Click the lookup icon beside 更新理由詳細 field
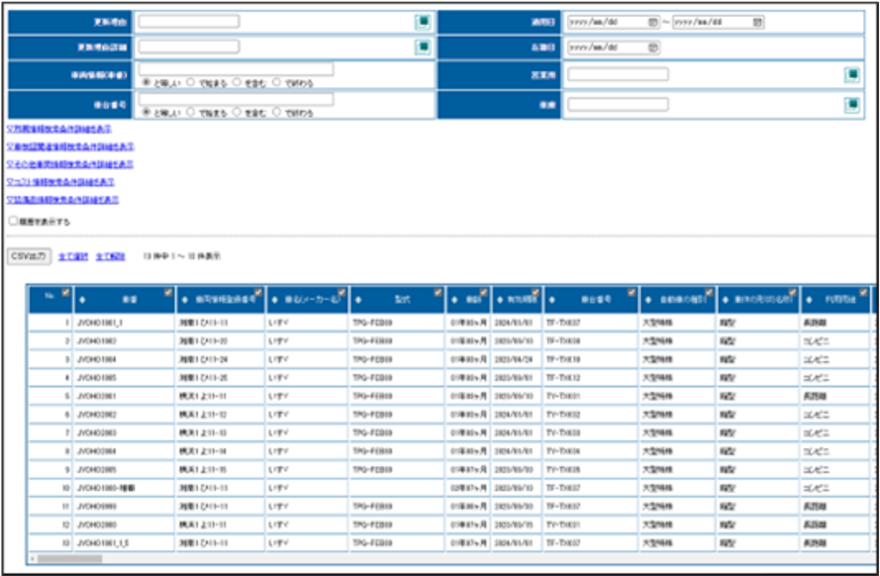 pyautogui.click(x=423, y=47)
